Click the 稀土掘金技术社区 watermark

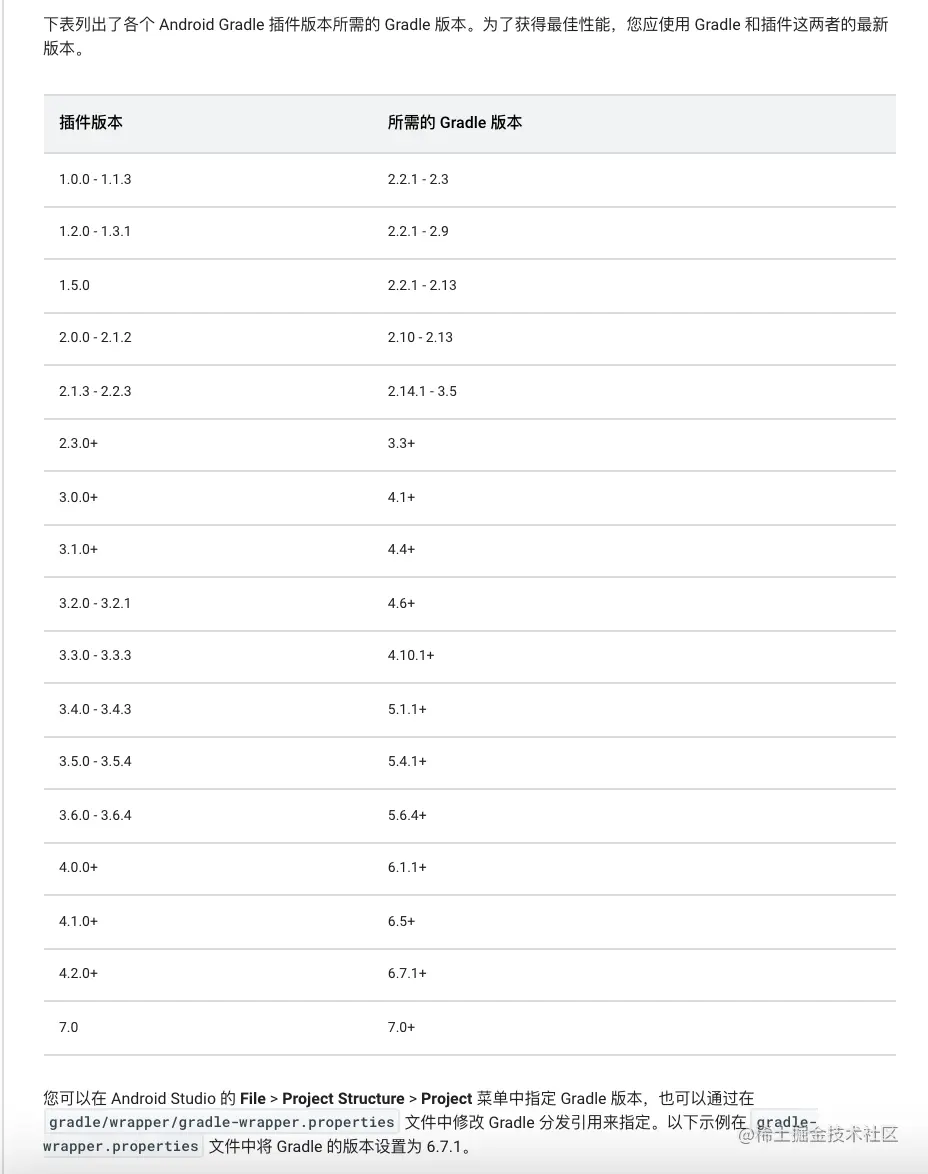pyautogui.click(x=818, y=1134)
